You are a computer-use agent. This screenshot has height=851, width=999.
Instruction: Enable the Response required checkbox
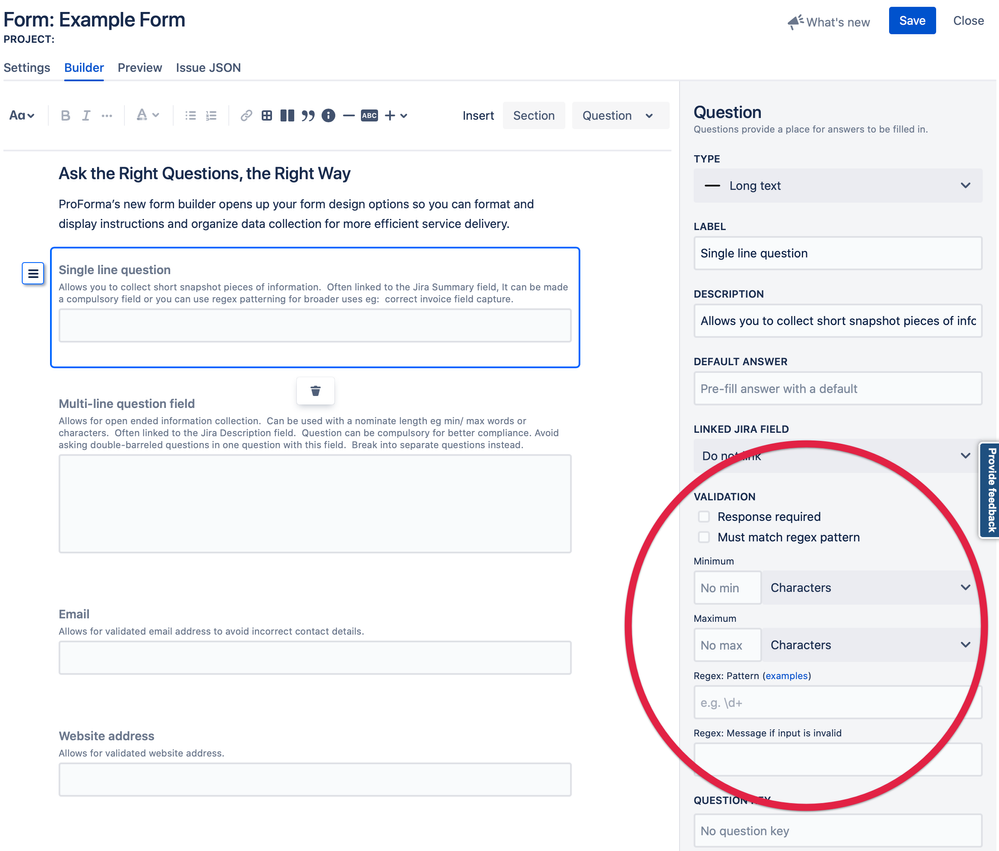click(x=704, y=517)
